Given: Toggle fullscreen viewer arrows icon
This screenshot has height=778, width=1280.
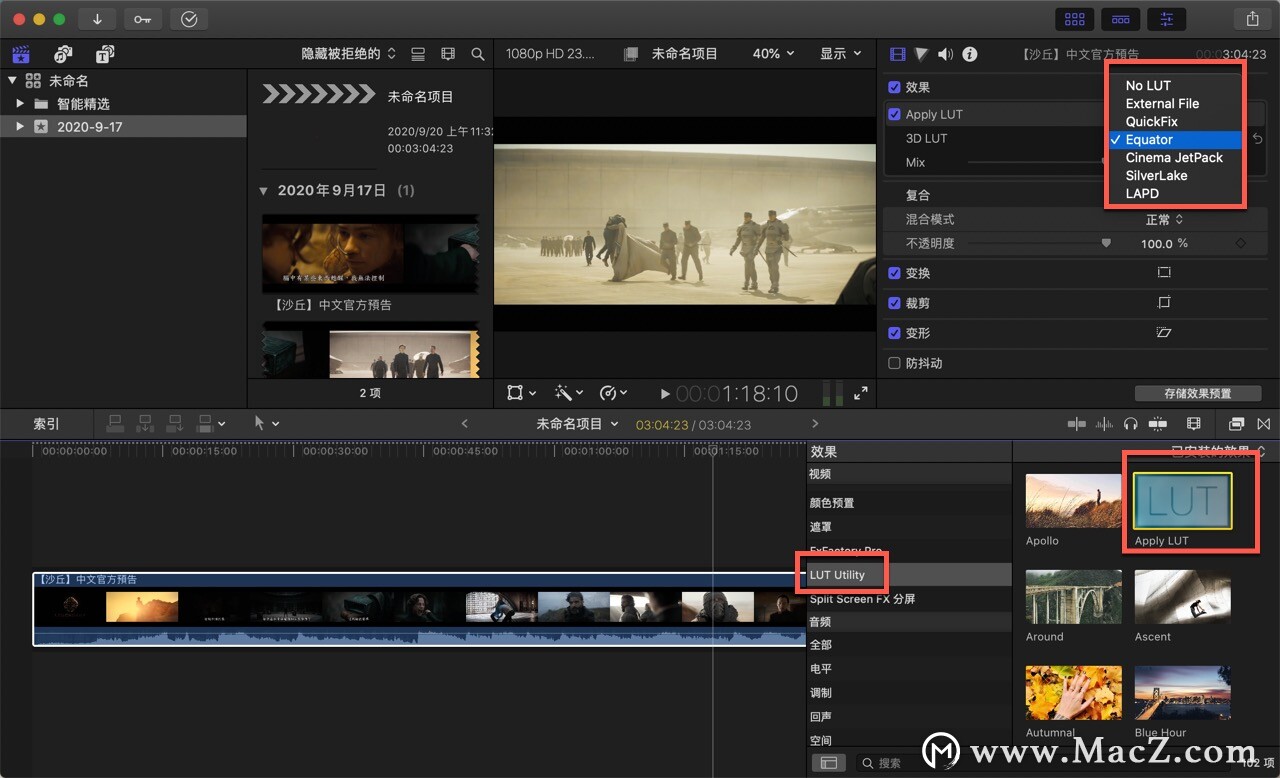Looking at the screenshot, I should coord(860,393).
